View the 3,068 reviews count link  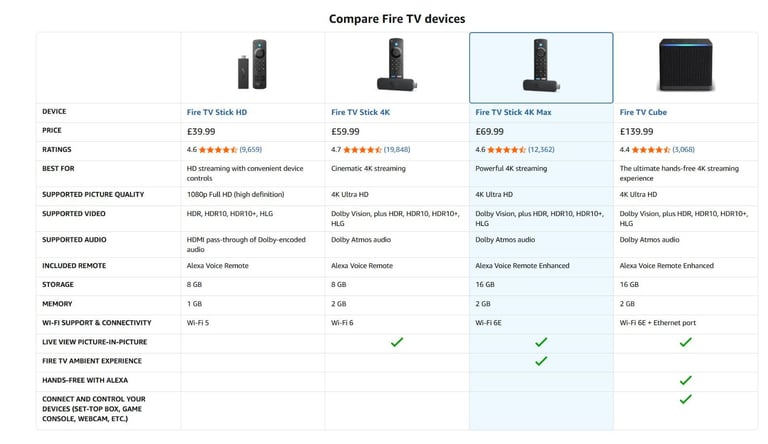point(683,150)
